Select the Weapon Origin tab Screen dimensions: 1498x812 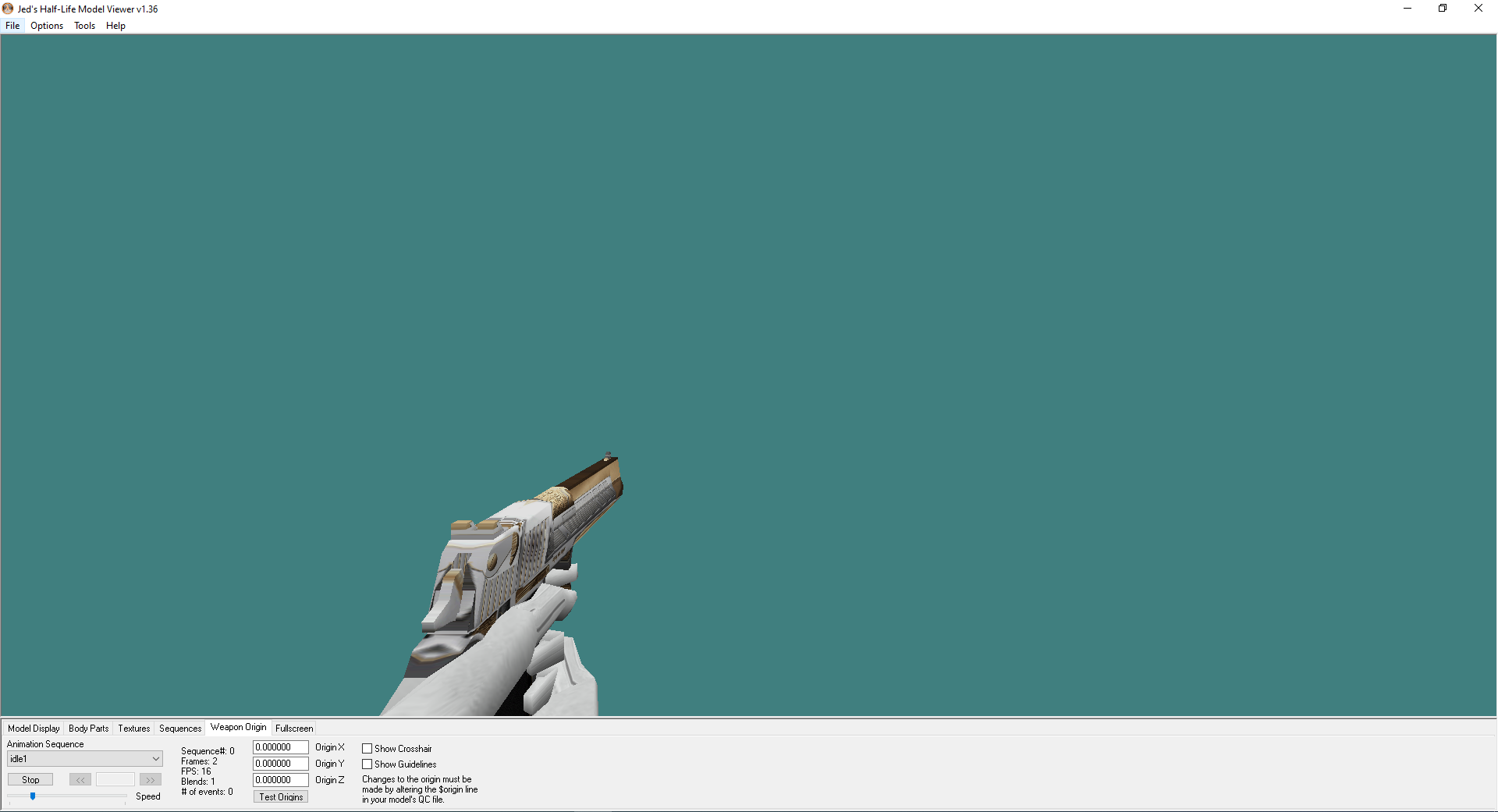click(x=239, y=727)
